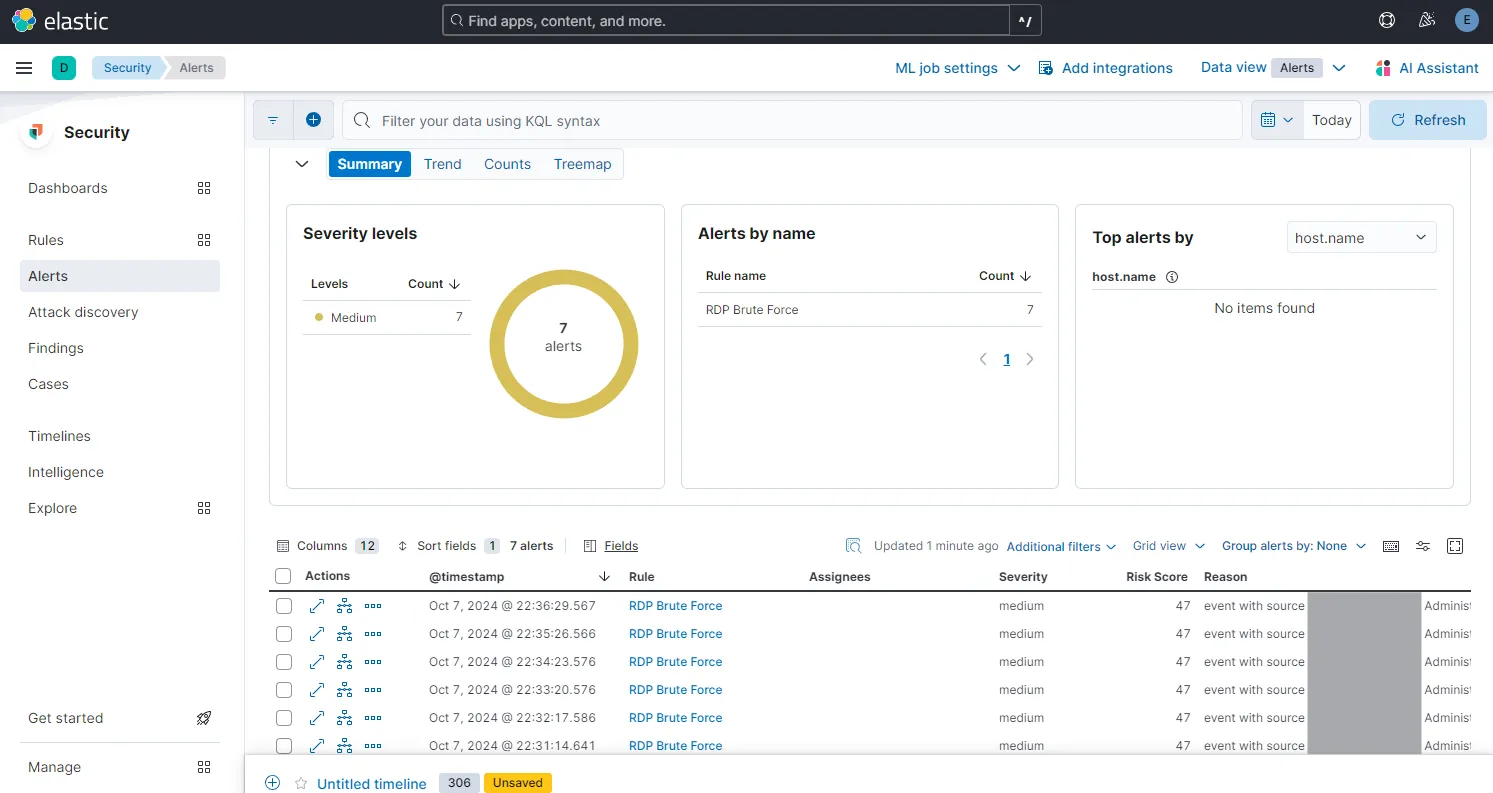1493x793 pixels.
Task: Expand details of the first alert row
Action: click(316, 605)
